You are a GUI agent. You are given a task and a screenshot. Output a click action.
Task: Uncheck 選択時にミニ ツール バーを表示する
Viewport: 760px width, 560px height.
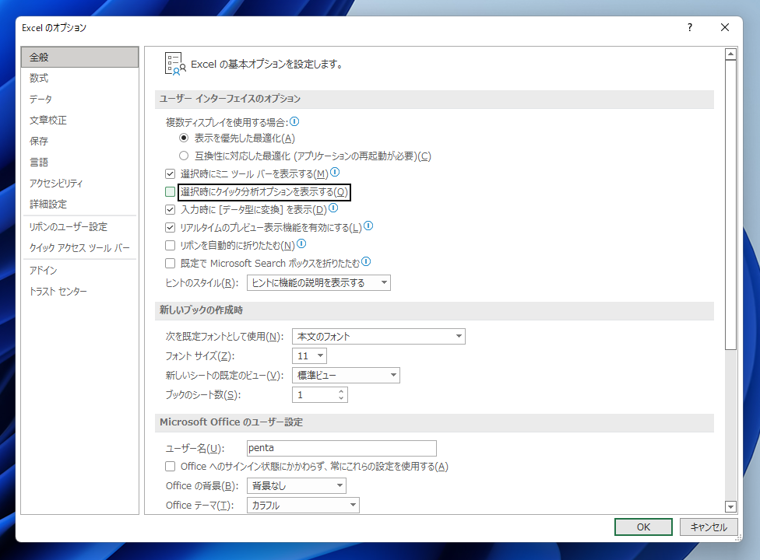[x=170, y=174]
